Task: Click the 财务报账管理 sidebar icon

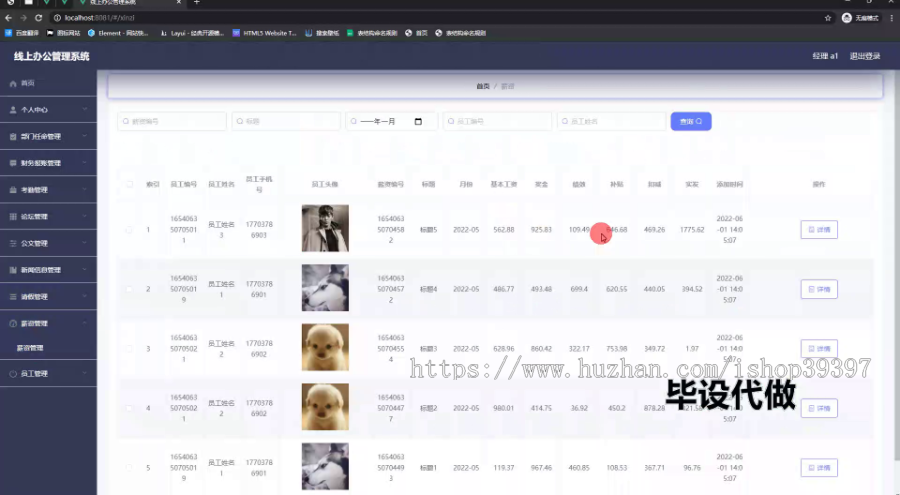Action: point(13,163)
